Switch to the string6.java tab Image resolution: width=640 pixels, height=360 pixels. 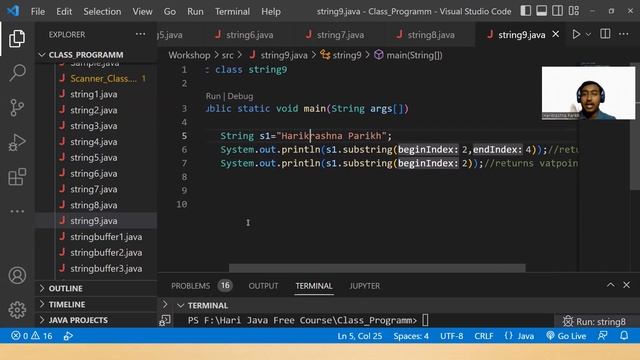click(x=244, y=35)
